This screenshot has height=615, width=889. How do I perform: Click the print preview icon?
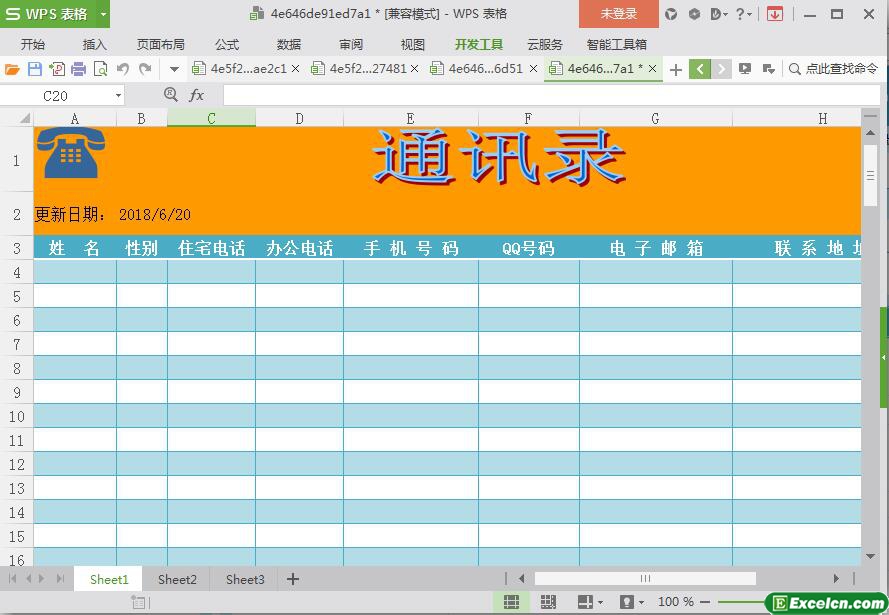coord(100,69)
